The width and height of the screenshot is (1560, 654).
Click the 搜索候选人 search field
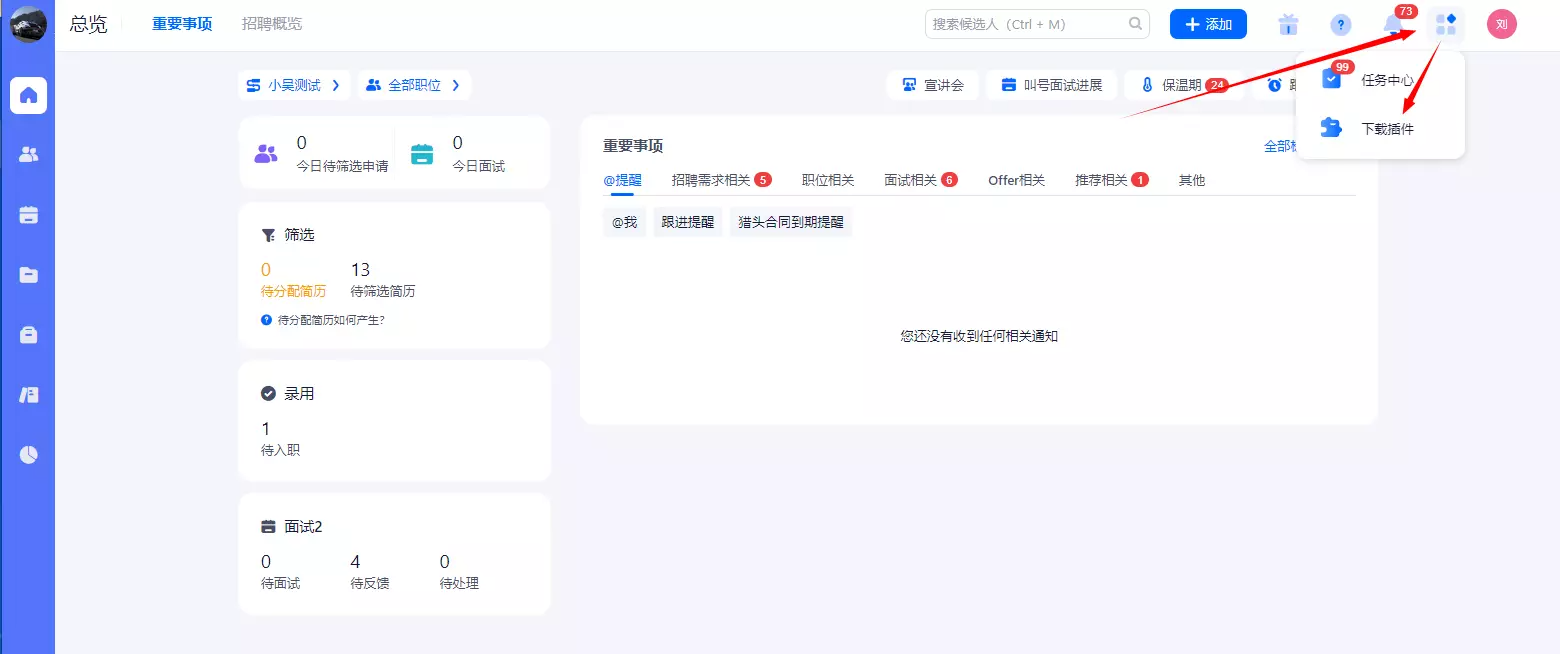tap(1037, 24)
